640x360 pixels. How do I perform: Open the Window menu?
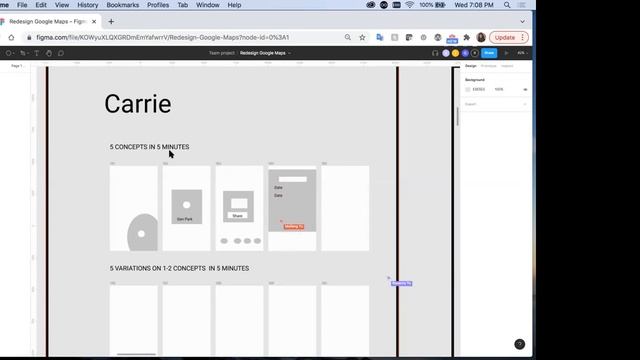[208, 5]
